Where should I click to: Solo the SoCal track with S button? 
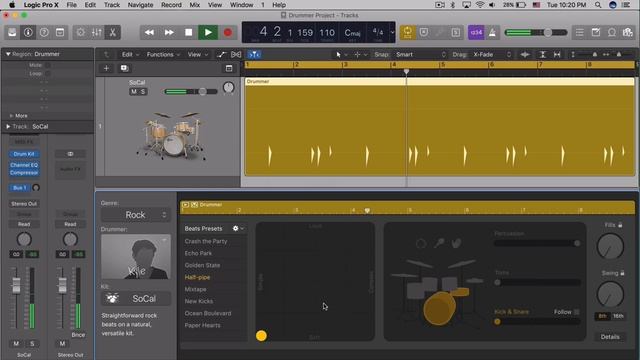[143, 91]
